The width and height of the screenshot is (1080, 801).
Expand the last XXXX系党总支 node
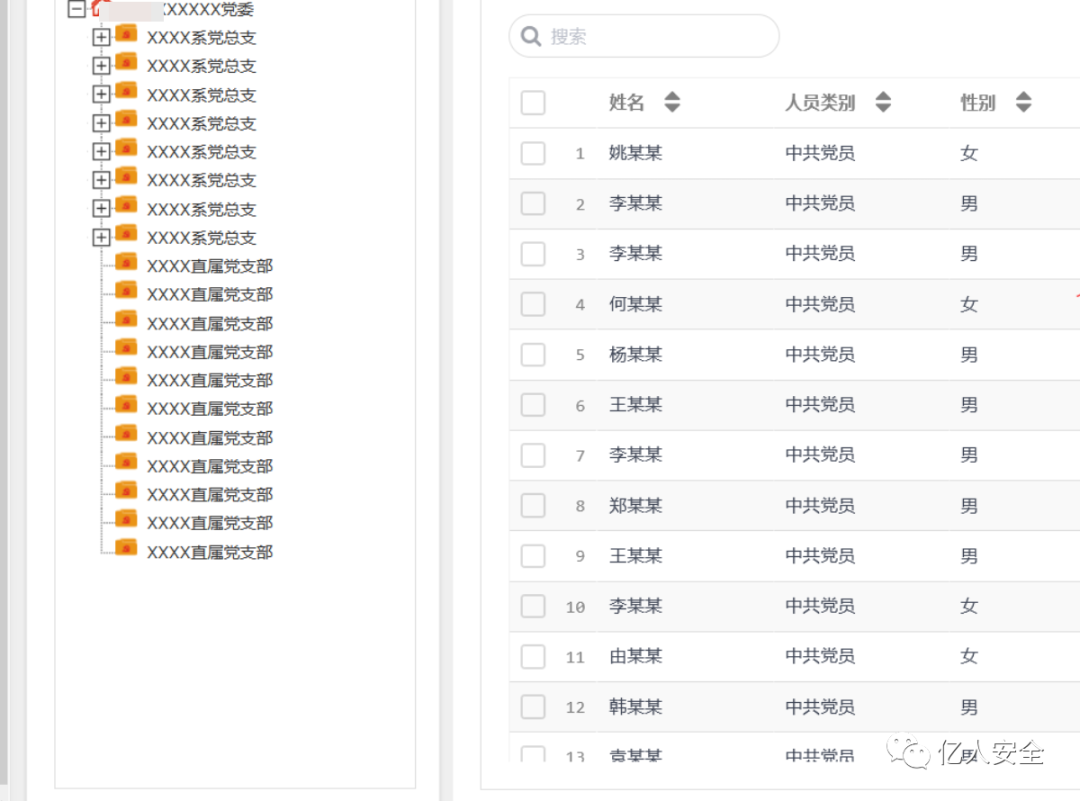pyautogui.click(x=101, y=237)
